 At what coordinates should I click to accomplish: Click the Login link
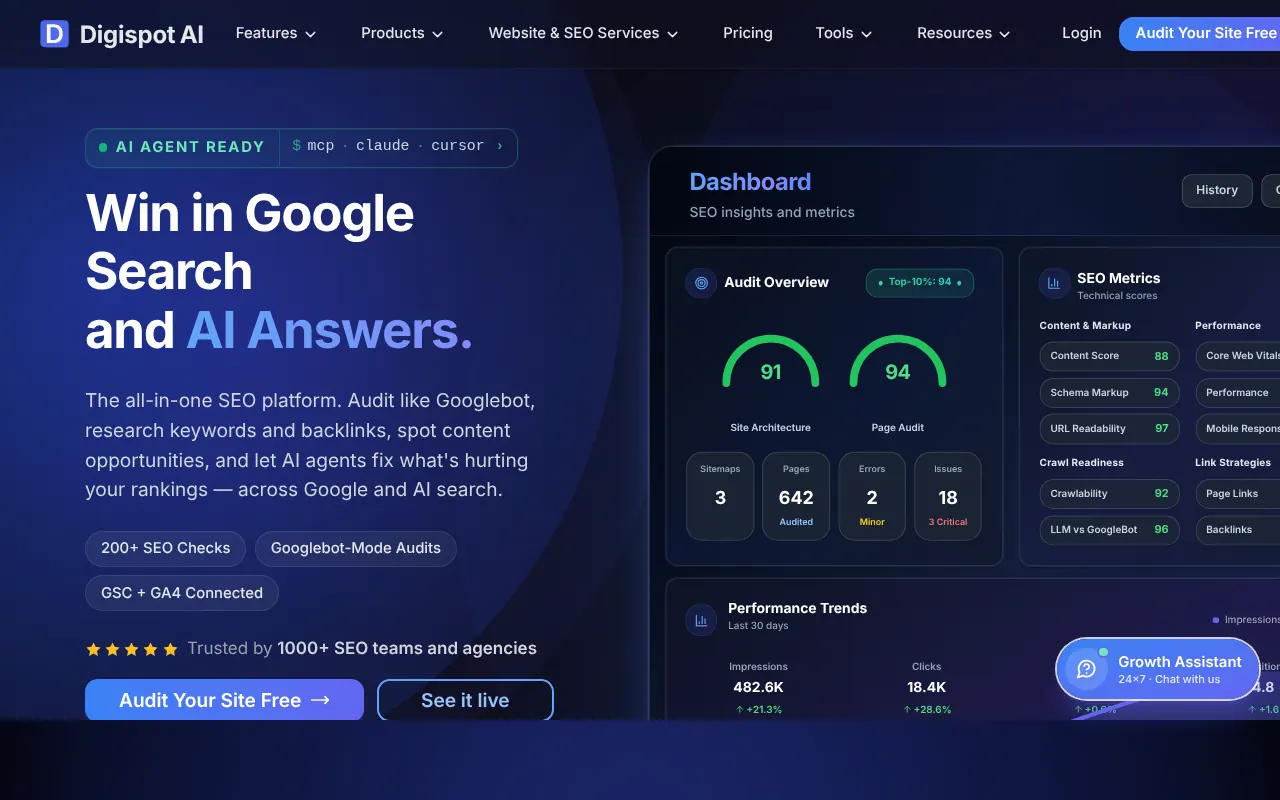1082,33
